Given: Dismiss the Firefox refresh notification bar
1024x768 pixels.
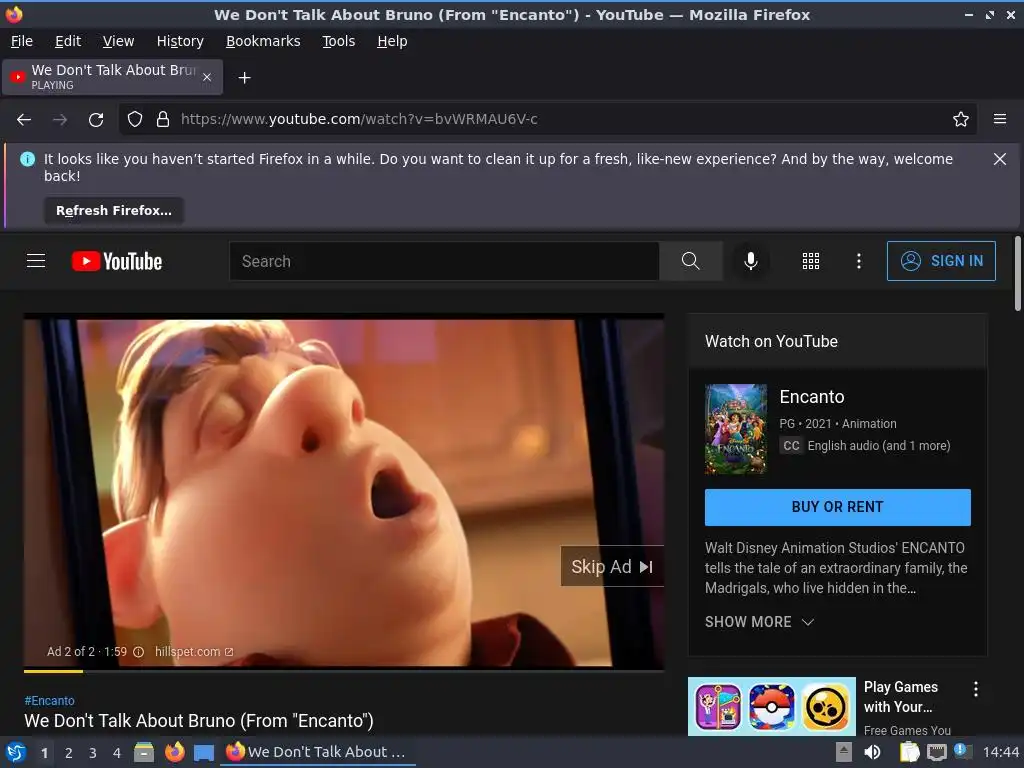Looking at the screenshot, I should pos(1000,159).
